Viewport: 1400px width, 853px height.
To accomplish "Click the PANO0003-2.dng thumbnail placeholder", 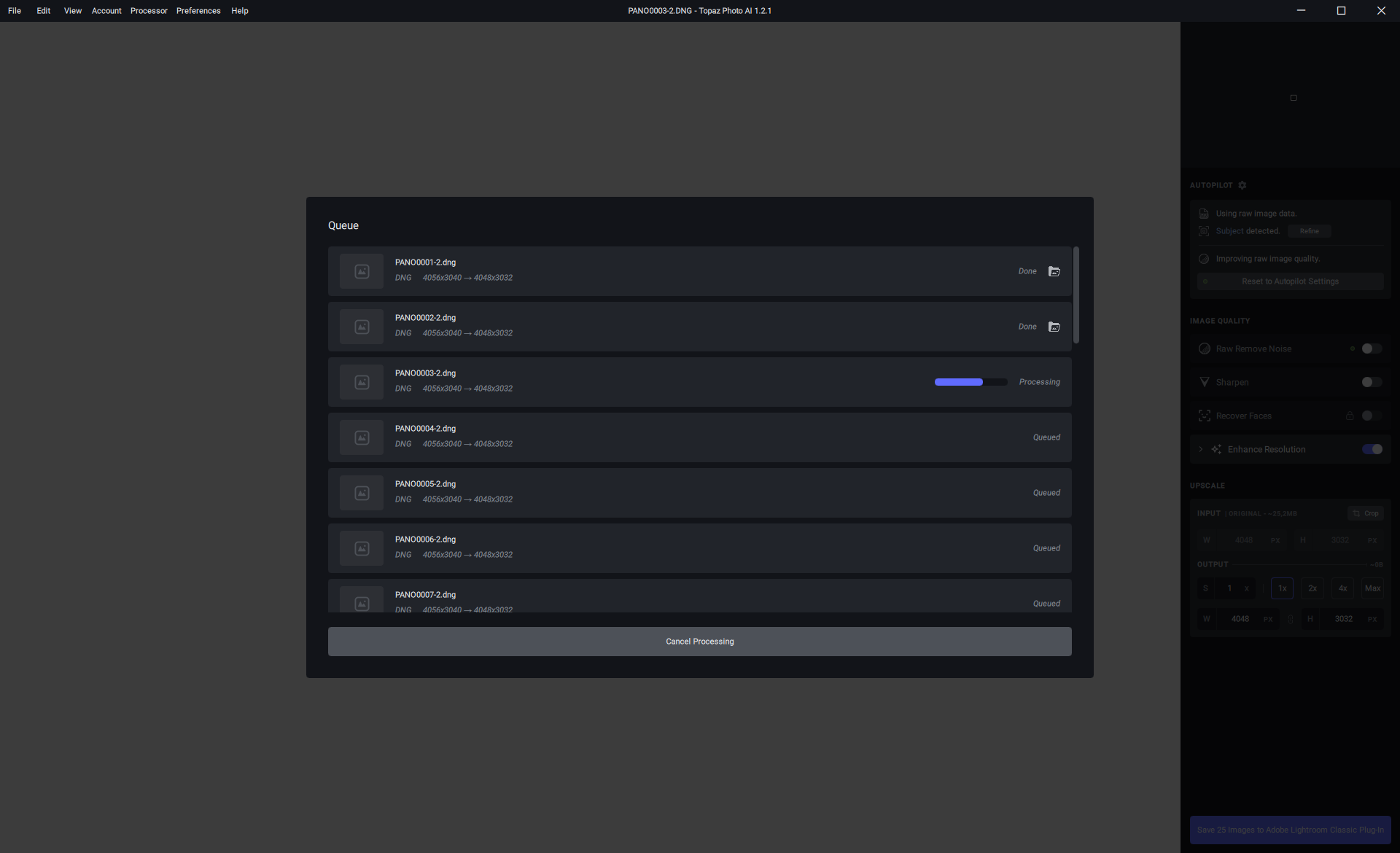I will point(362,382).
